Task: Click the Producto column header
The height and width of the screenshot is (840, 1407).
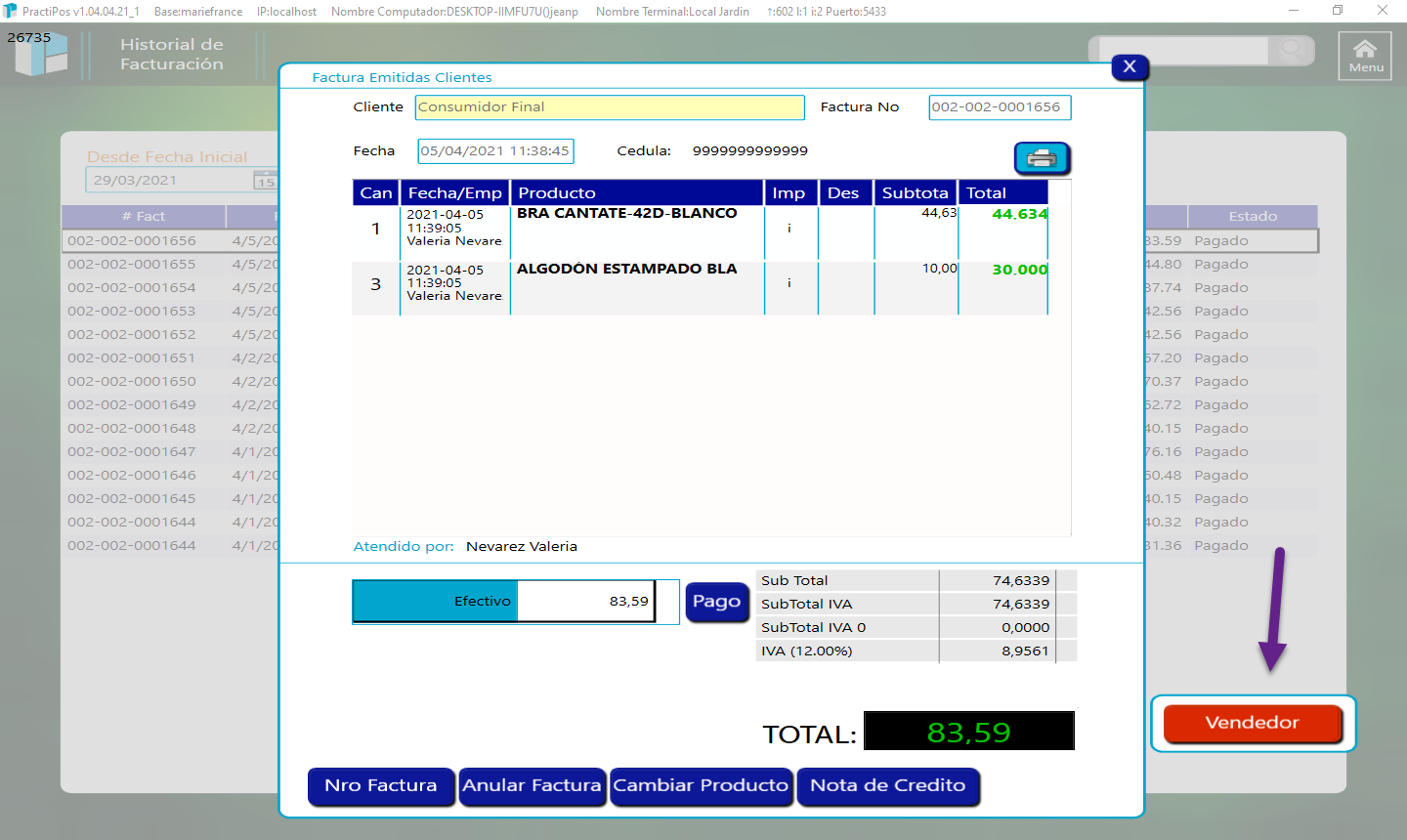Action: pos(636,192)
